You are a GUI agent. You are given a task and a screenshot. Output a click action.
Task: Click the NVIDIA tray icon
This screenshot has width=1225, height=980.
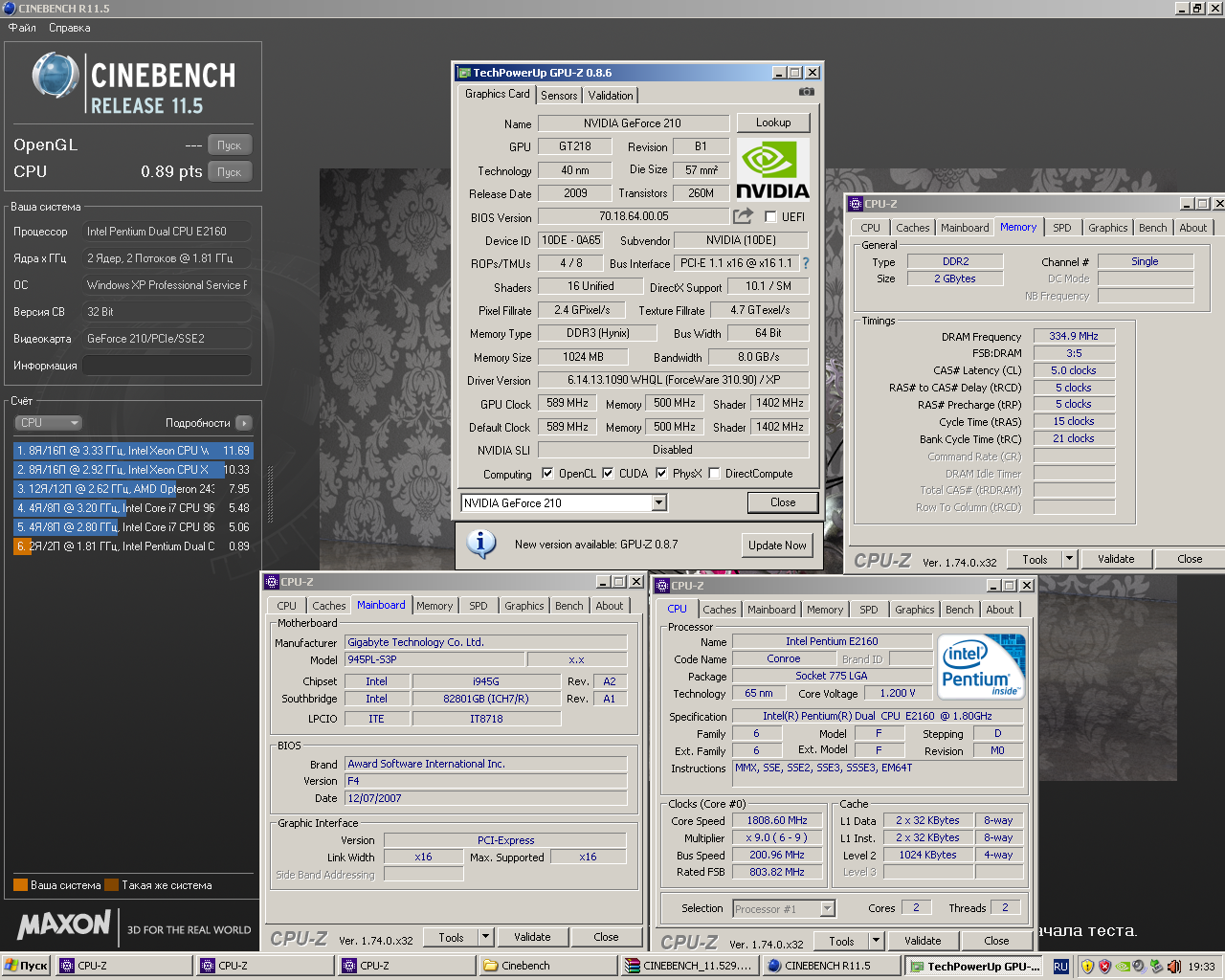tap(1122, 967)
